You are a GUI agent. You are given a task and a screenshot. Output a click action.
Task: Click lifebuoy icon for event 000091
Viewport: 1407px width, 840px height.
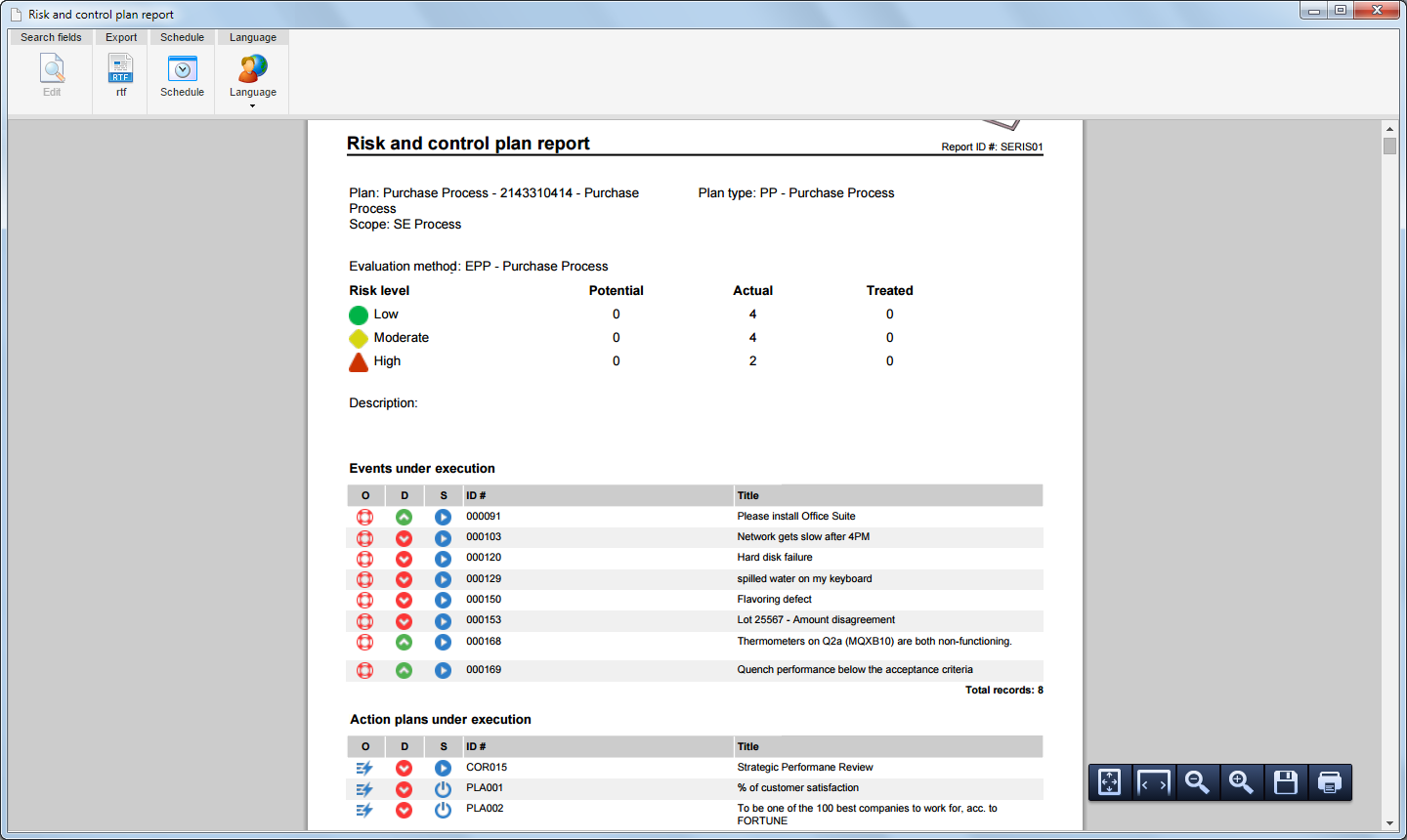tap(365, 517)
